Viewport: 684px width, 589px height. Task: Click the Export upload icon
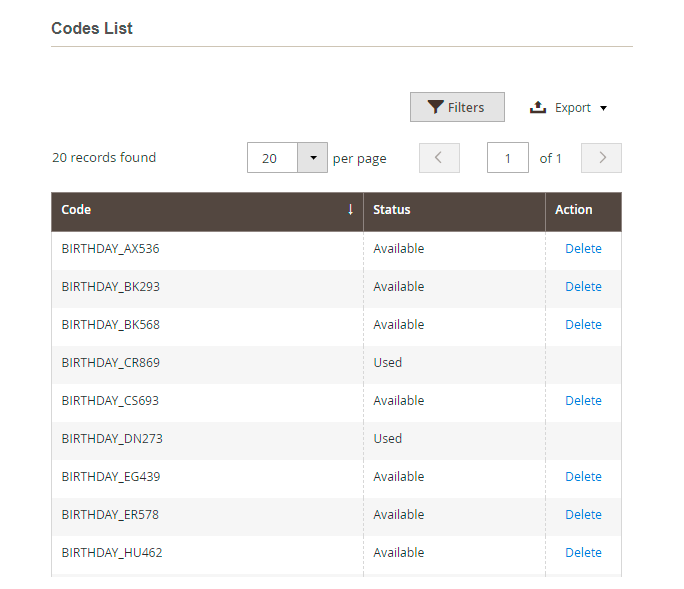click(538, 108)
